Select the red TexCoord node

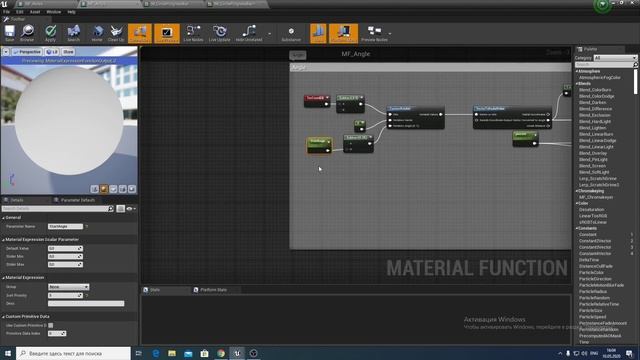coord(317,101)
